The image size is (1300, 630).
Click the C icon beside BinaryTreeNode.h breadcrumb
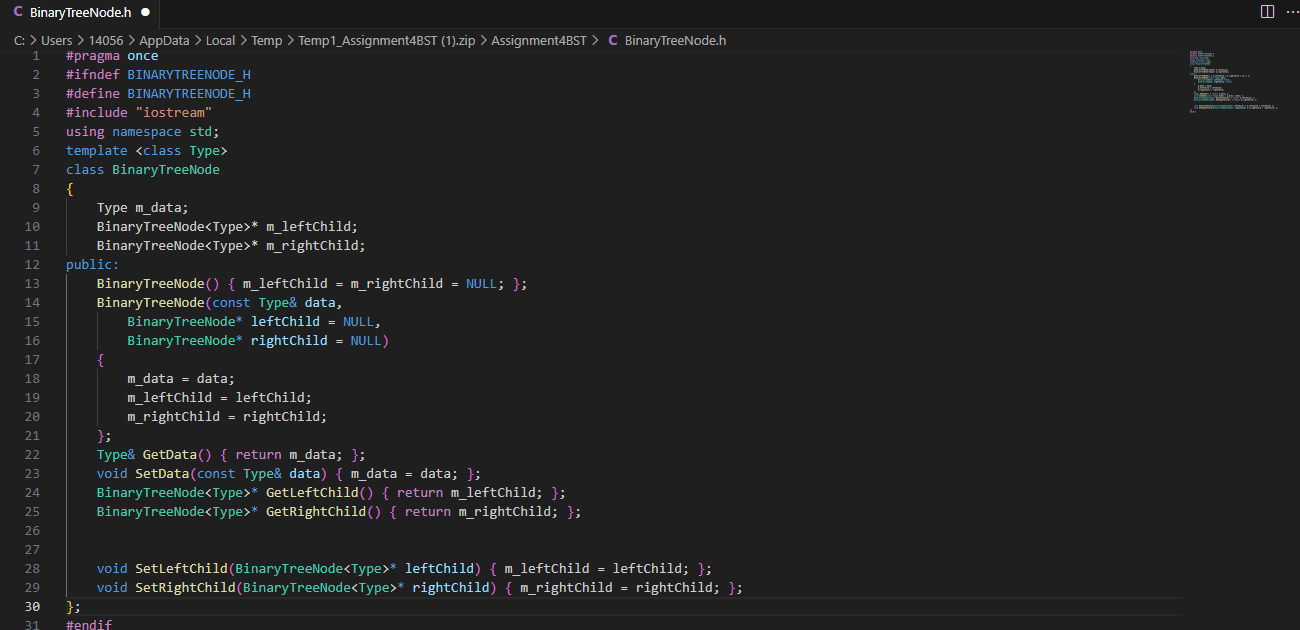pos(611,40)
